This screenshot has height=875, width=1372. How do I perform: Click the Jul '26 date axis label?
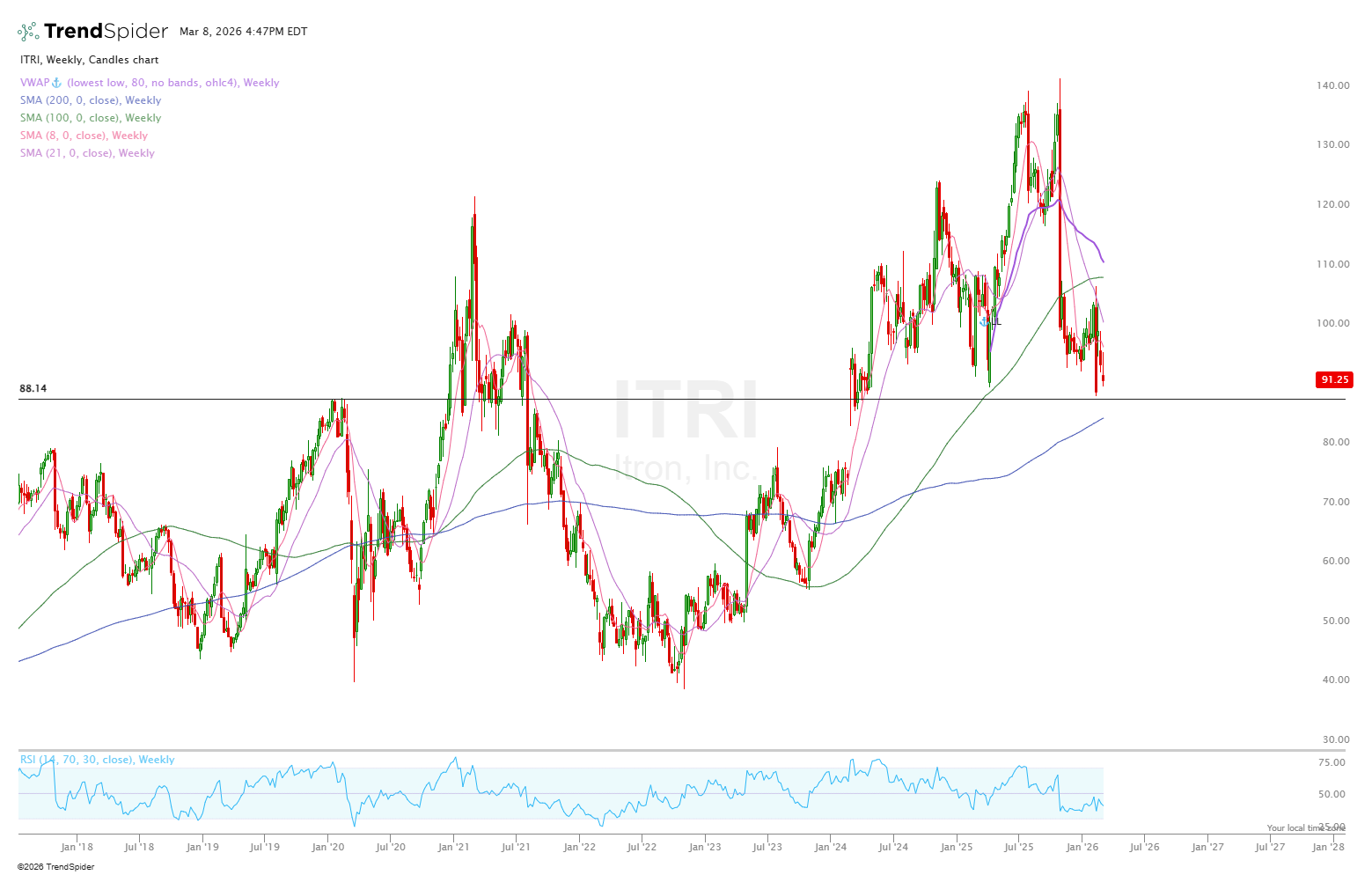(1144, 848)
